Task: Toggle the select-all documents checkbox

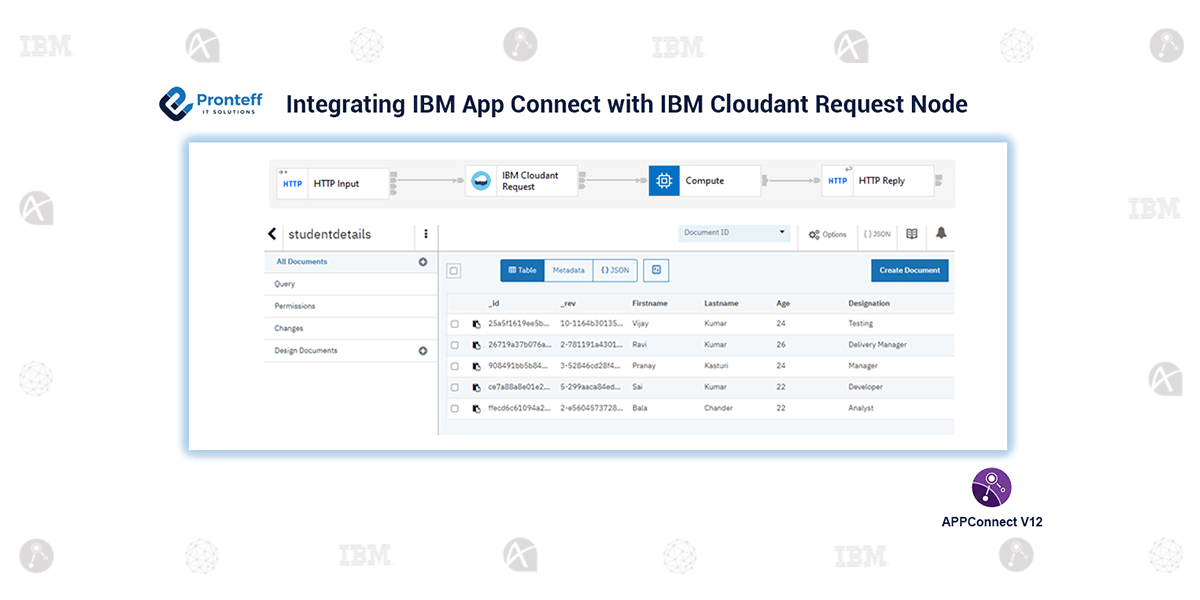Action: [454, 270]
